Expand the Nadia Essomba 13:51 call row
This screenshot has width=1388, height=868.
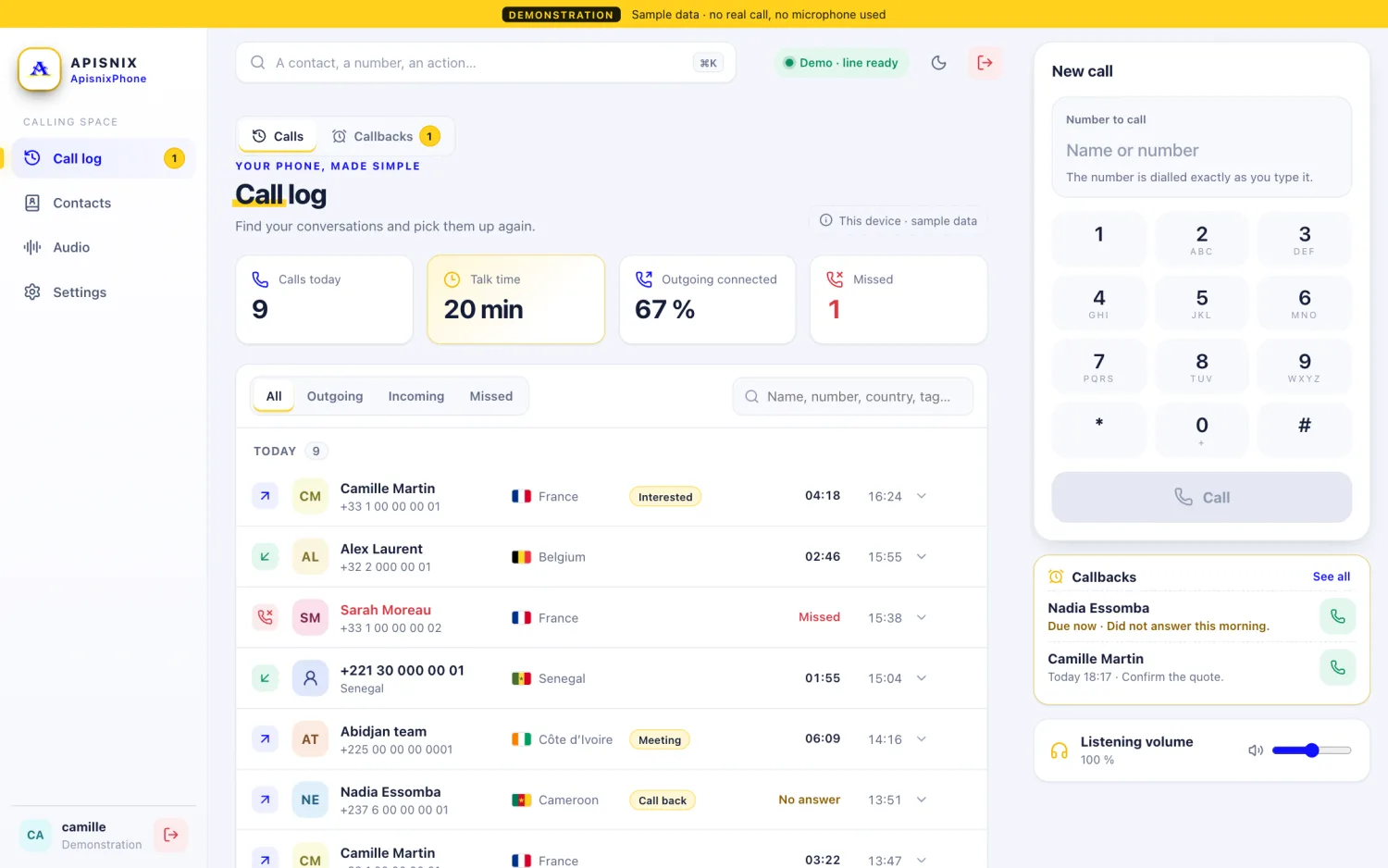click(x=922, y=800)
